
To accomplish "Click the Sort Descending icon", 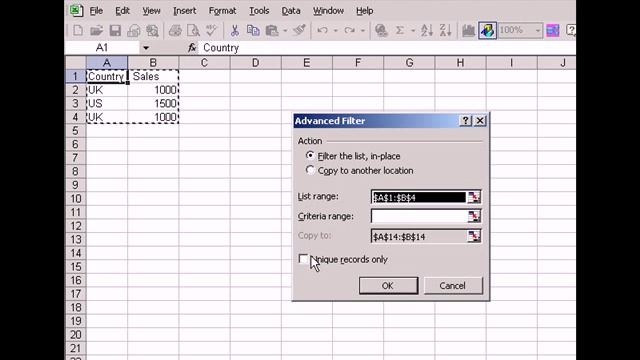I will (445, 31).
